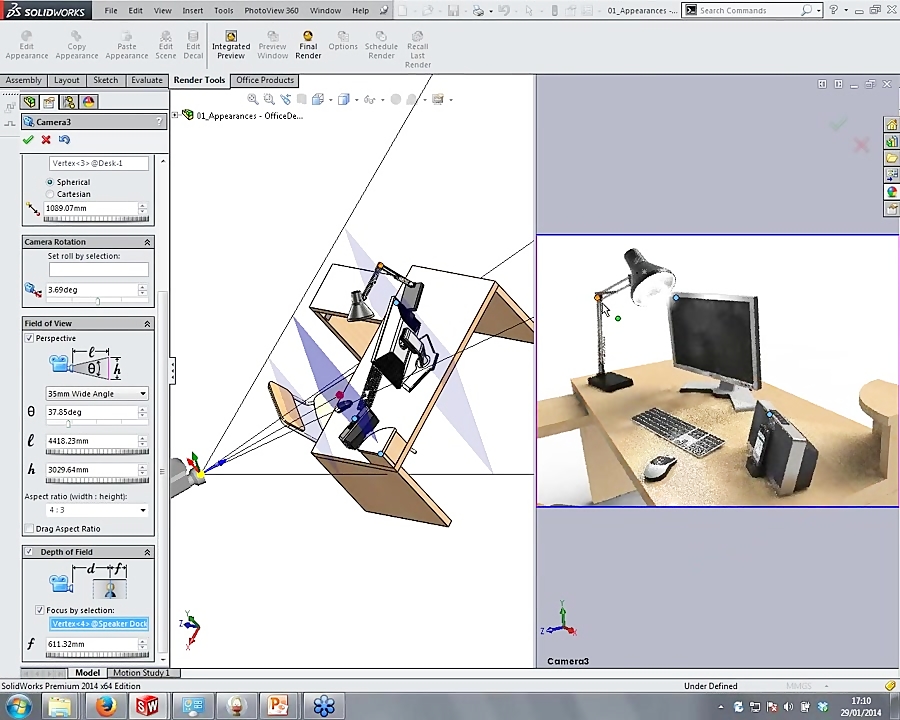Confirm Camera3 settings with green checkmark
This screenshot has height=720, width=900.
coord(27,139)
